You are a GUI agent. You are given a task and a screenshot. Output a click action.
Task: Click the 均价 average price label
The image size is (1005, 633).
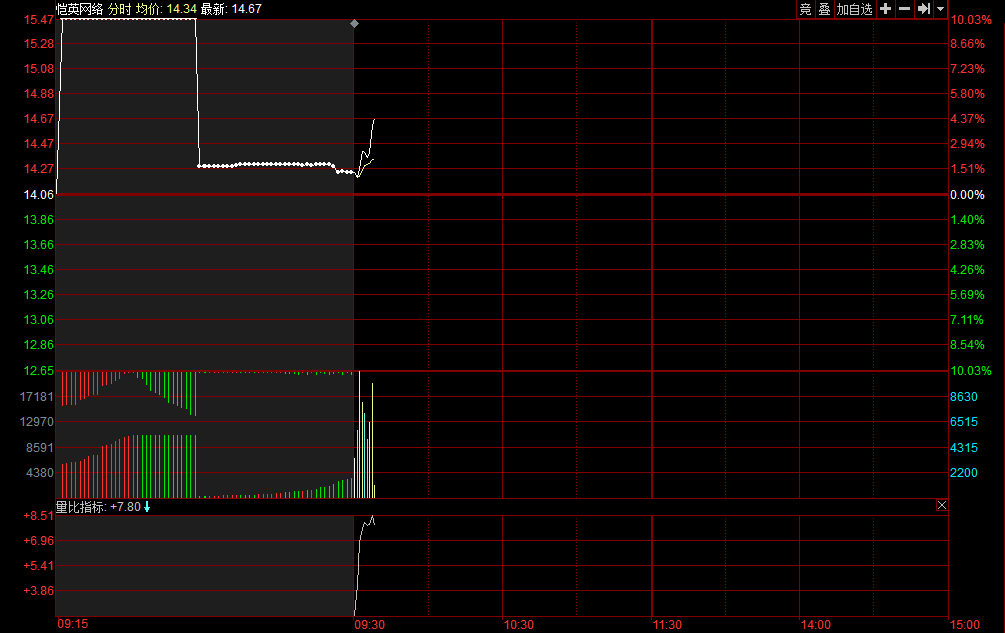(149, 8)
